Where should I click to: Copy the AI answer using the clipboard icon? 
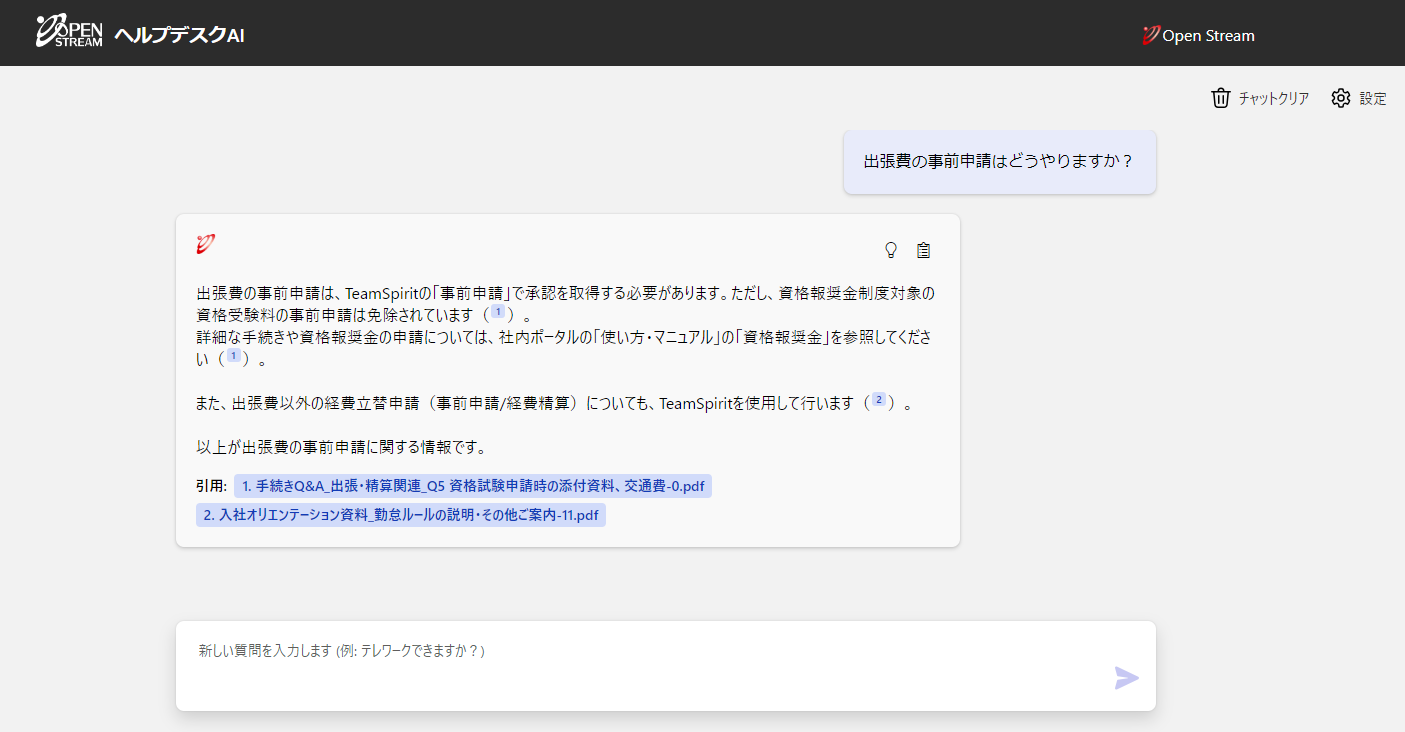coord(923,249)
